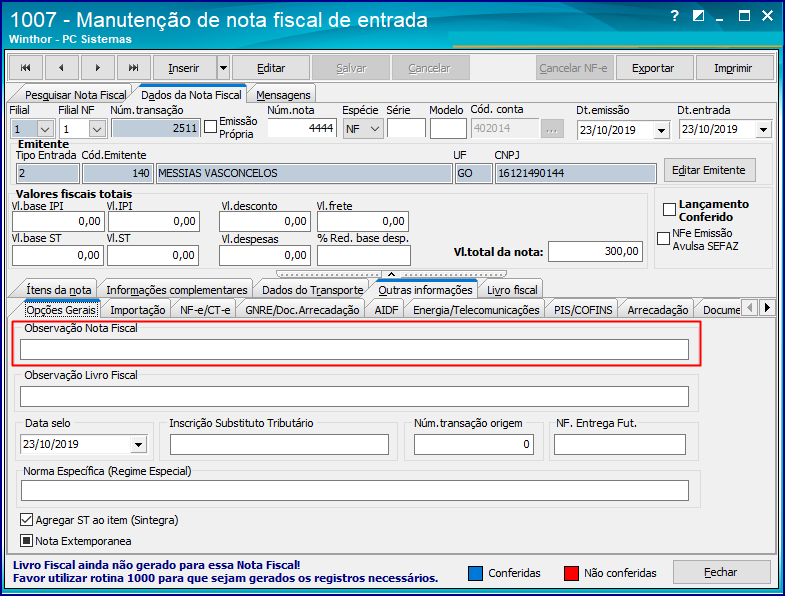Click red Não conferidas color swatch
The width and height of the screenshot is (785, 596).
pyautogui.click(x=571, y=573)
